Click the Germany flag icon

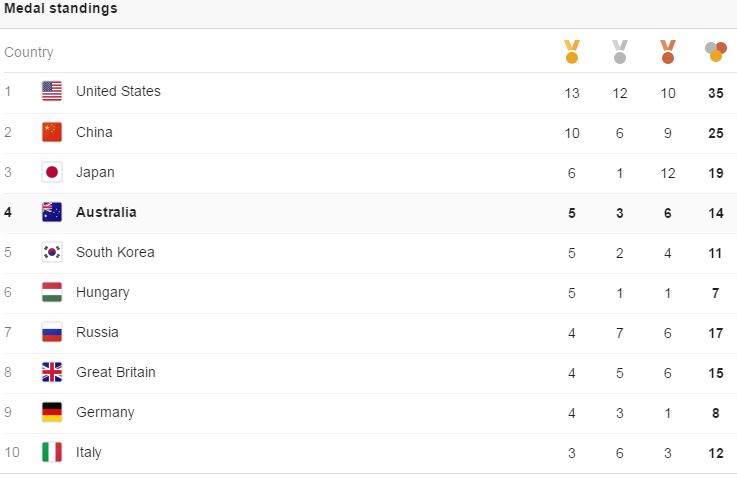click(52, 412)
